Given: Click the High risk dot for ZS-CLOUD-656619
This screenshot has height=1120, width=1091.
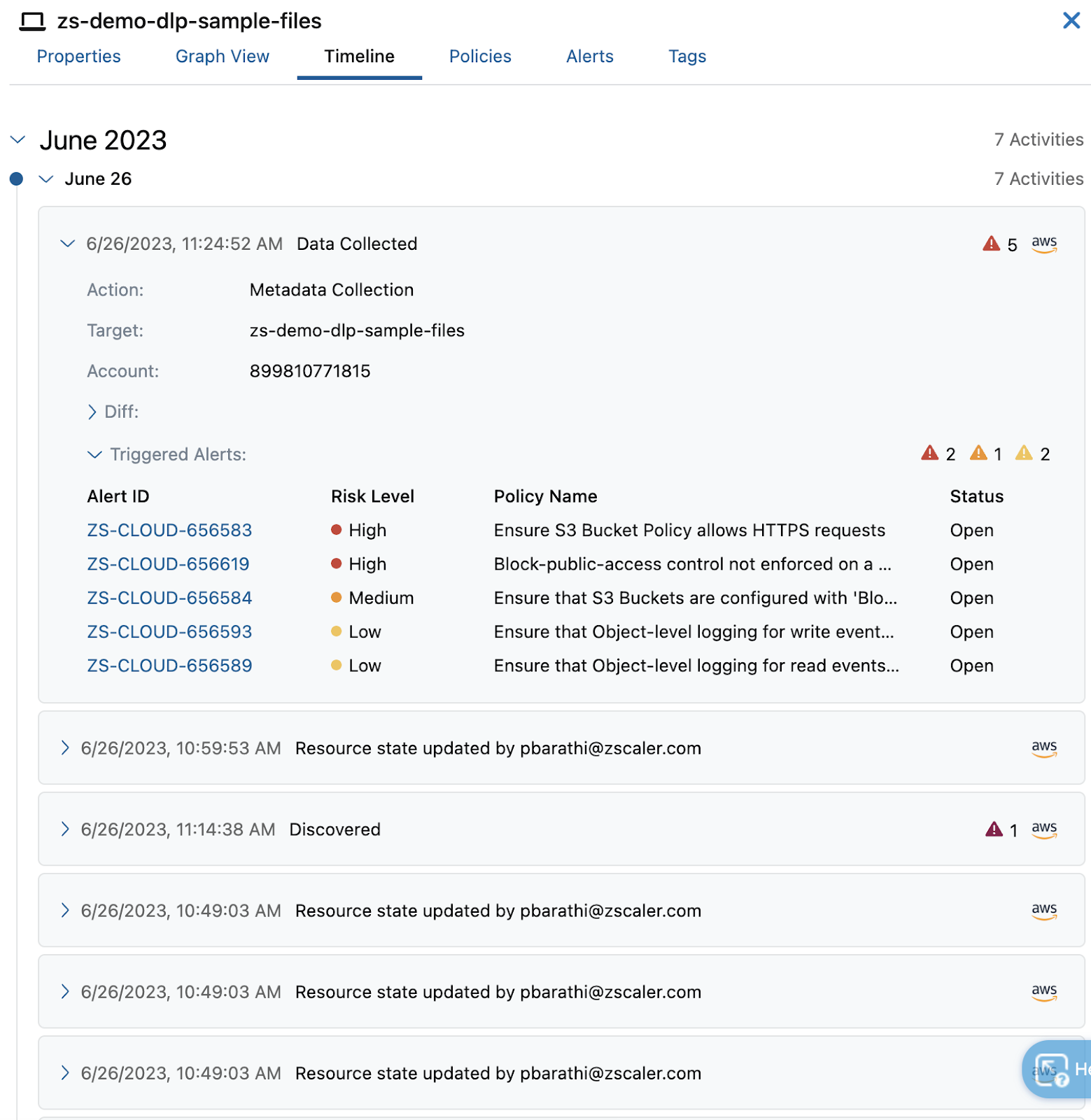Looking at the screenshot, I should point(336,563).
